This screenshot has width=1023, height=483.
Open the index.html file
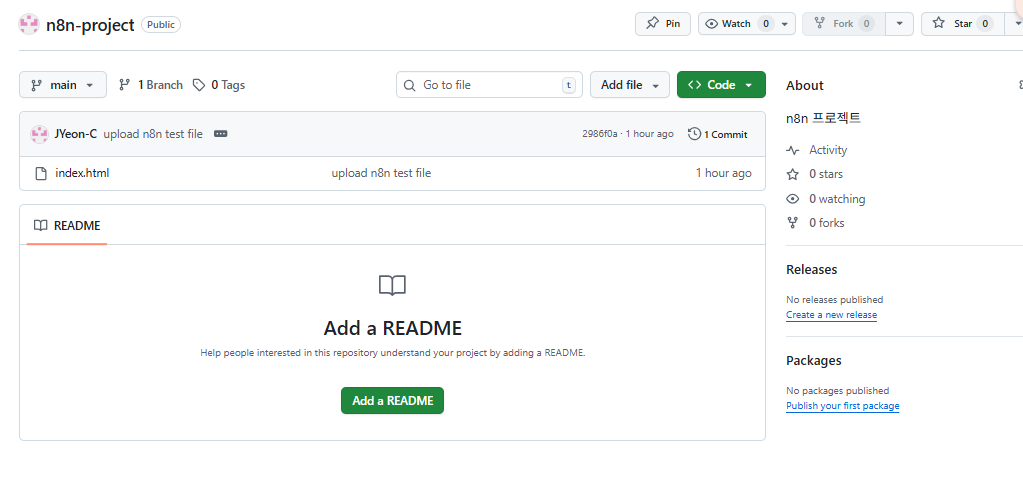[x=82, y=173]
